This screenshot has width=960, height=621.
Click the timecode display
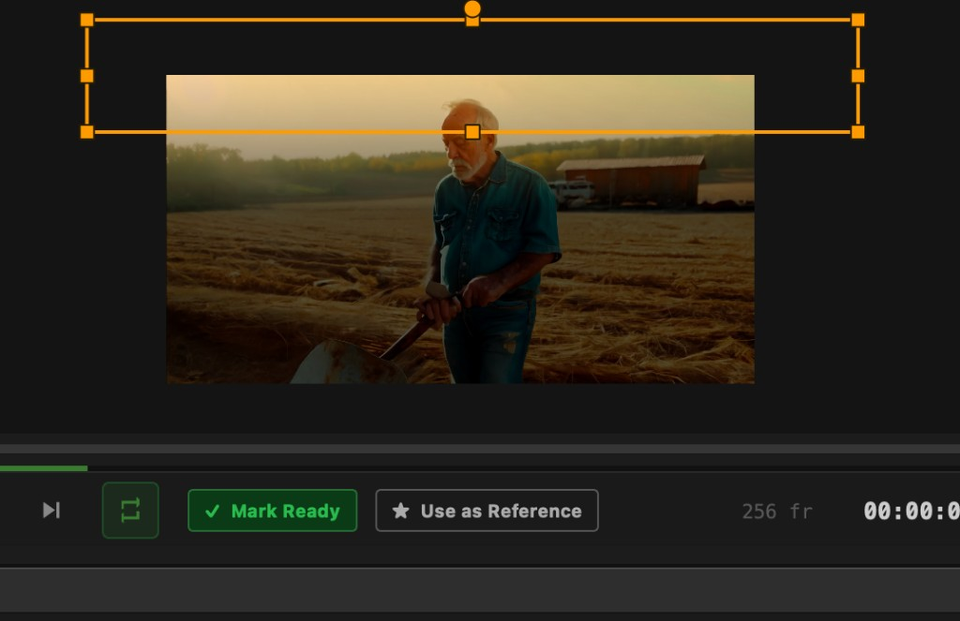pyautogui.click(x=912, y=511)
